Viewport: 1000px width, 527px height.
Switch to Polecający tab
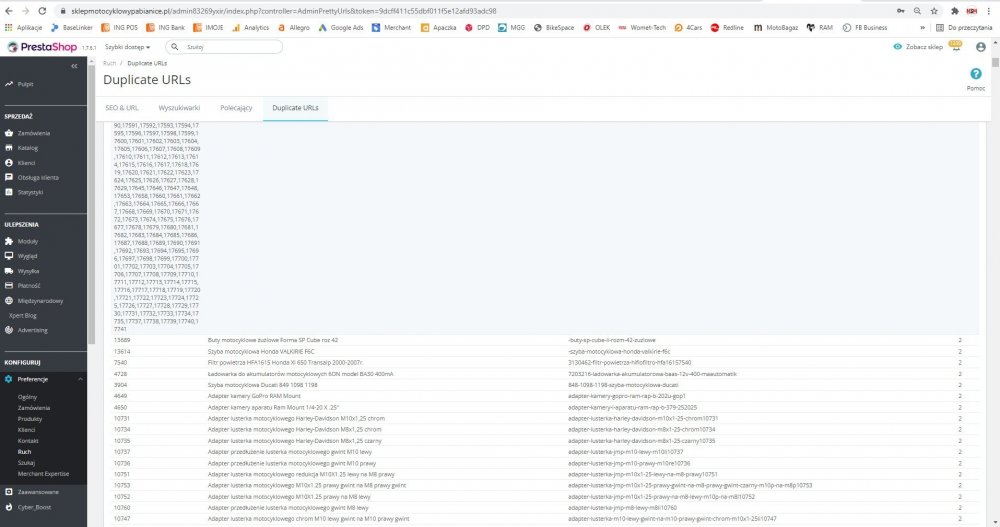tap(236, 108)
